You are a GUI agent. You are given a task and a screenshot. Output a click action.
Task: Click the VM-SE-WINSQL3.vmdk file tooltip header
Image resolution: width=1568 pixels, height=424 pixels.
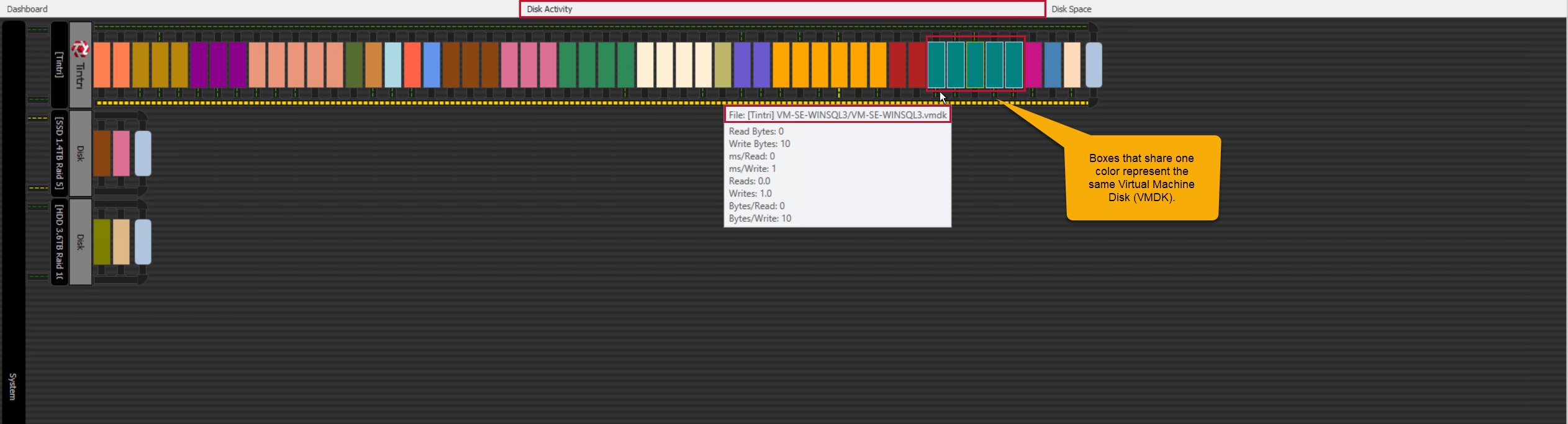point(837,115)
